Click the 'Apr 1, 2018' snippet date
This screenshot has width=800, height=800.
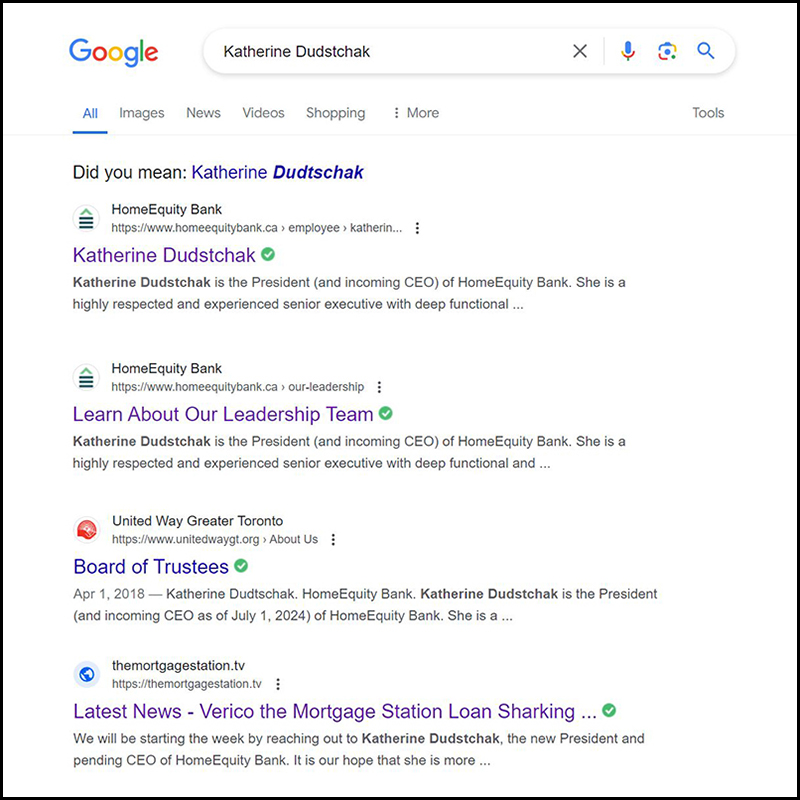point(109,594)
